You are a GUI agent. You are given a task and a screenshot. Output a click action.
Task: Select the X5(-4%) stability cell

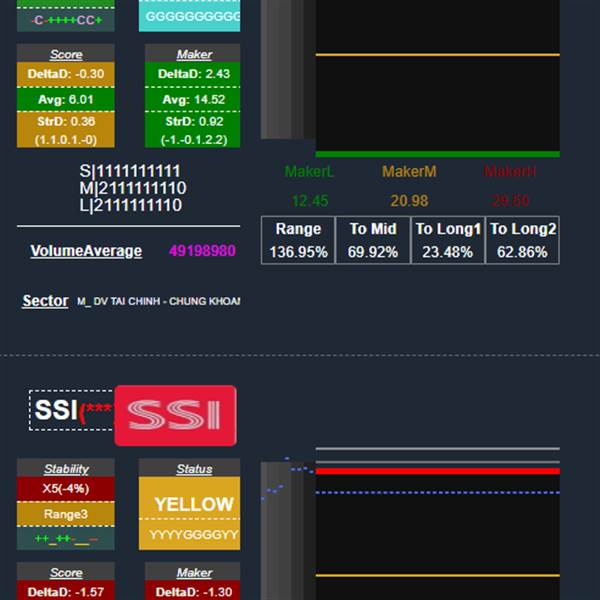(66, 489)
